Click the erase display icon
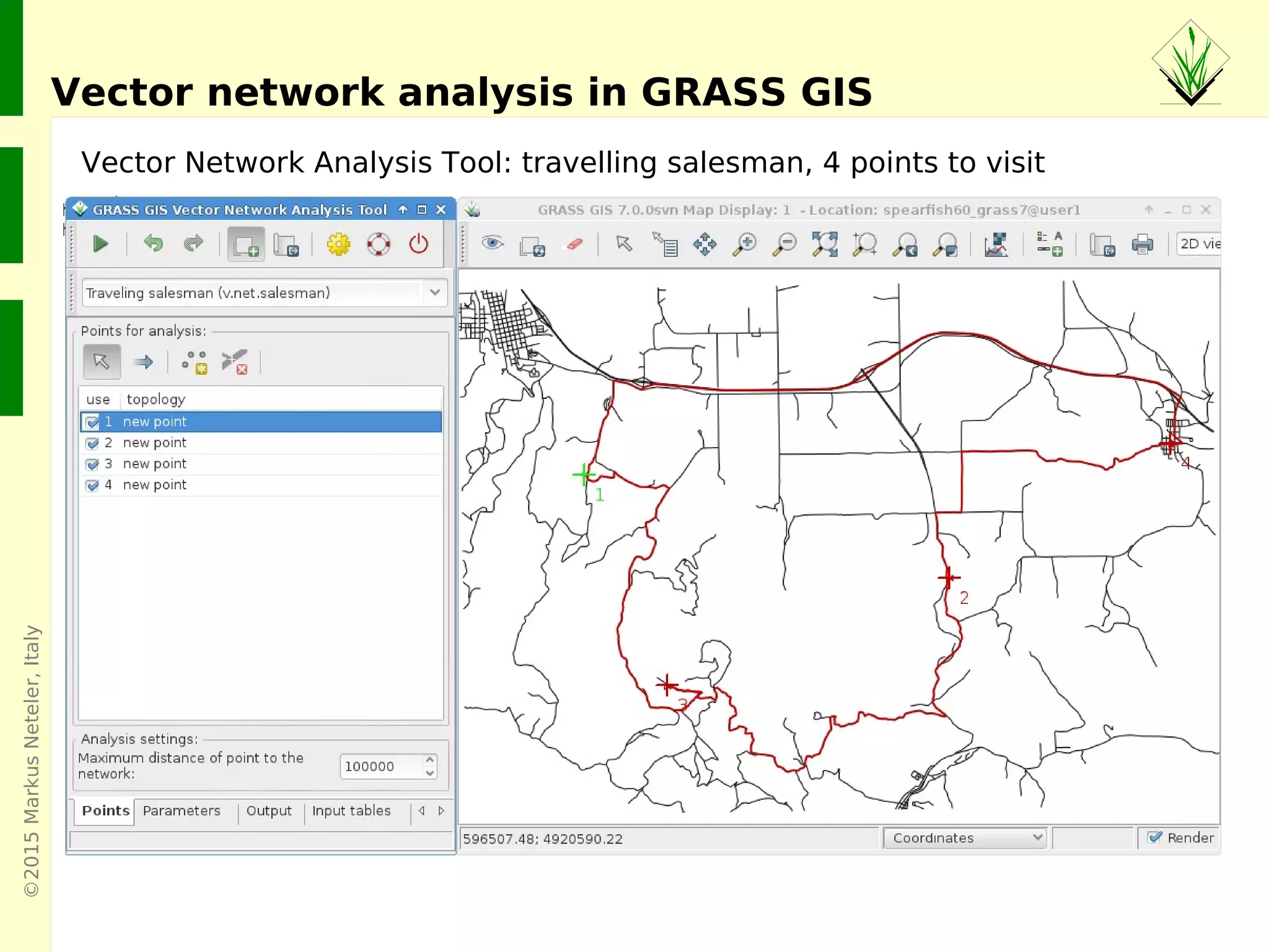The image size is (1269, 952). coord(574,244)
